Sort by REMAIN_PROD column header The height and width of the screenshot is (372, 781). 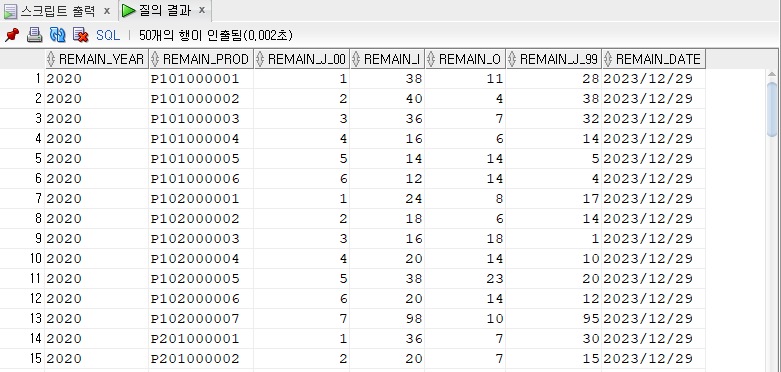[x=201, y=59]
